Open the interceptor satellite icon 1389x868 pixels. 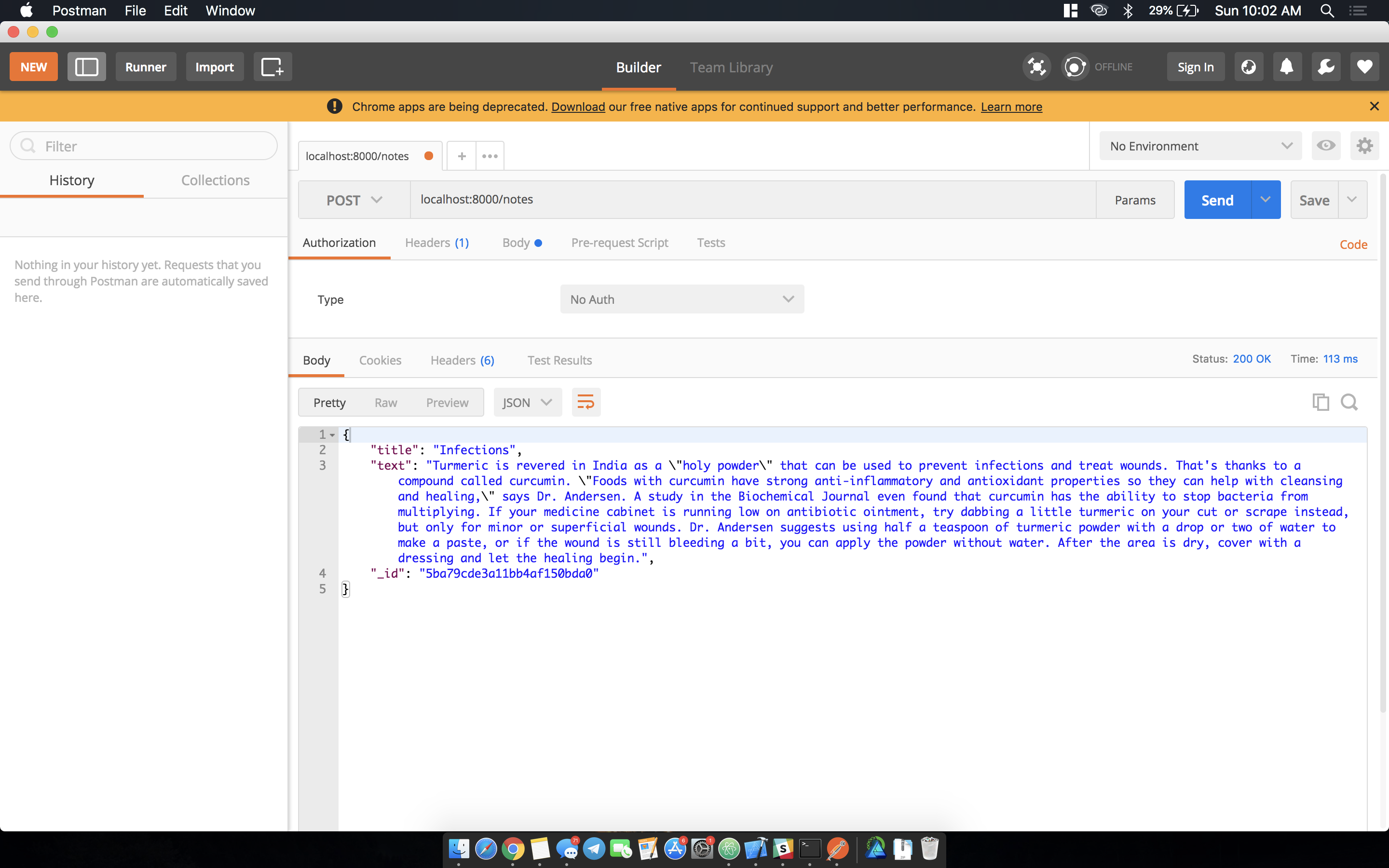[1036, 67]
